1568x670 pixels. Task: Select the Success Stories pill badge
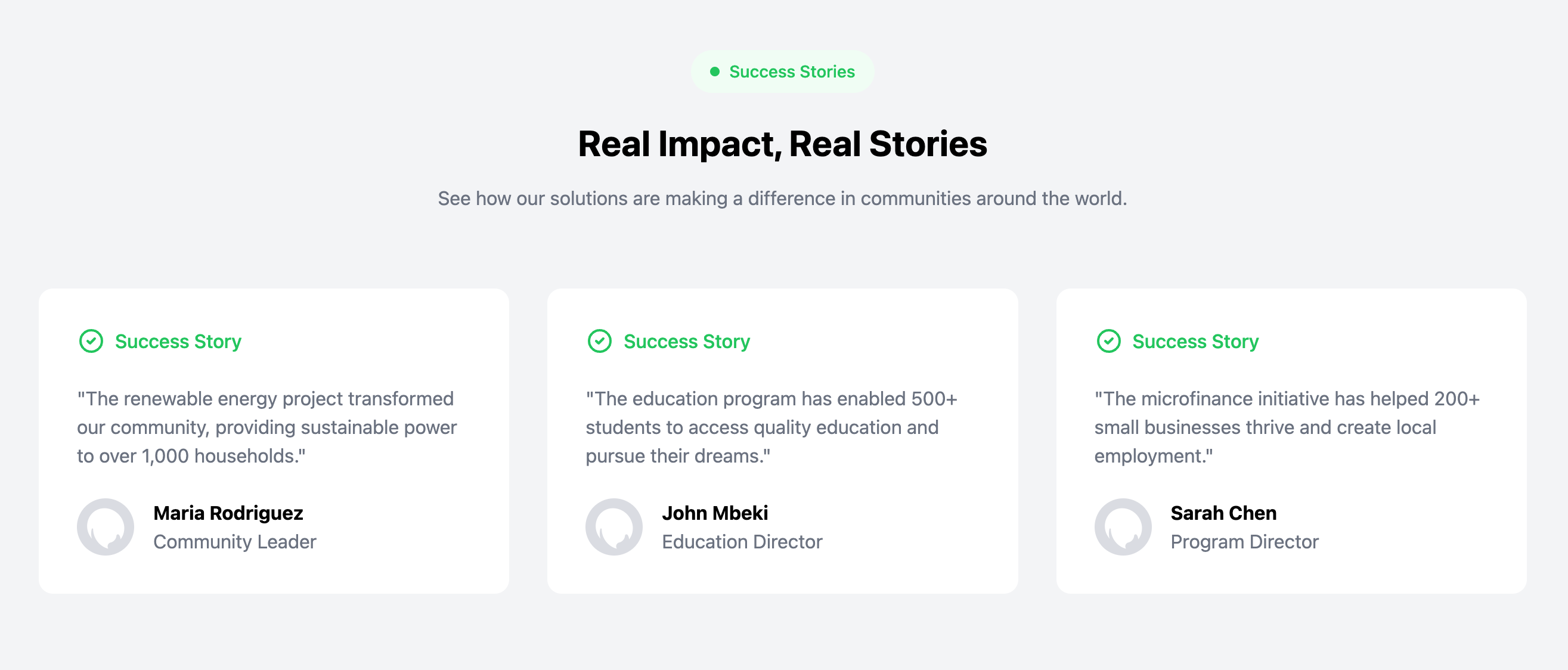[x=783, y=72]
